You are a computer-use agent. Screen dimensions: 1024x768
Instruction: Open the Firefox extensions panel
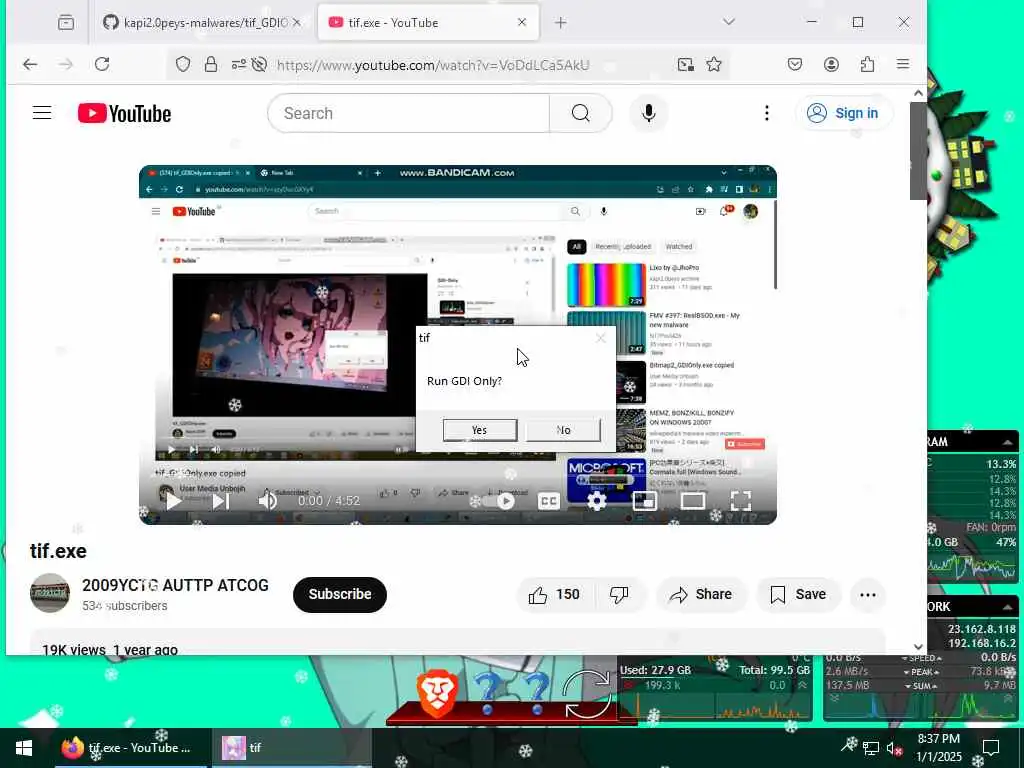click(x=867, y=64)
